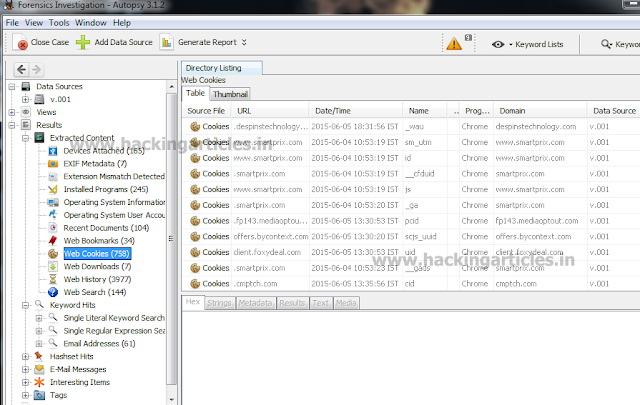
Task: Open the Media viewer tab
Action: (x=346, y=303)
